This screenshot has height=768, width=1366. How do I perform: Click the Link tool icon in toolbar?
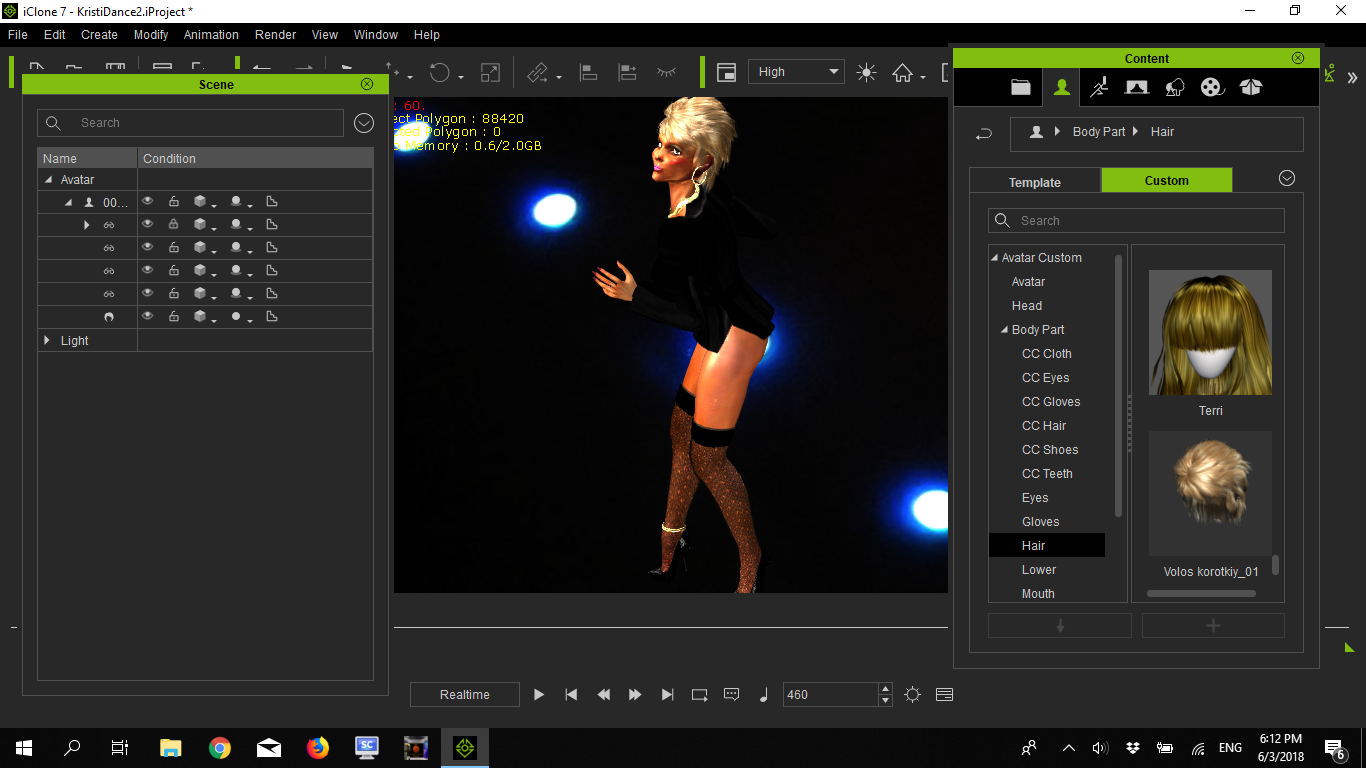point(538,72)
